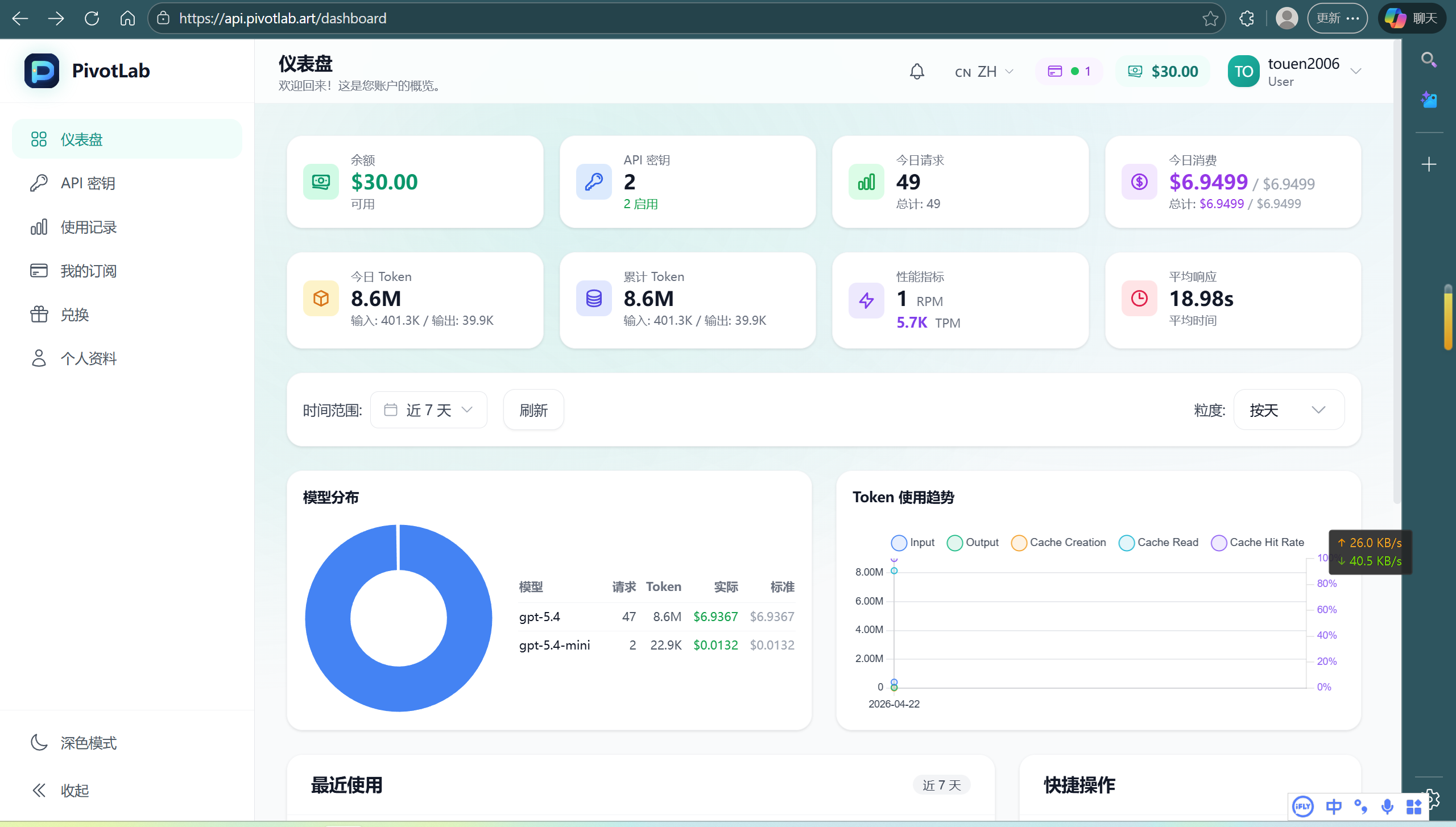Click the balance card money icon
The image size is (1456, 827).
[x=321, y=182]
